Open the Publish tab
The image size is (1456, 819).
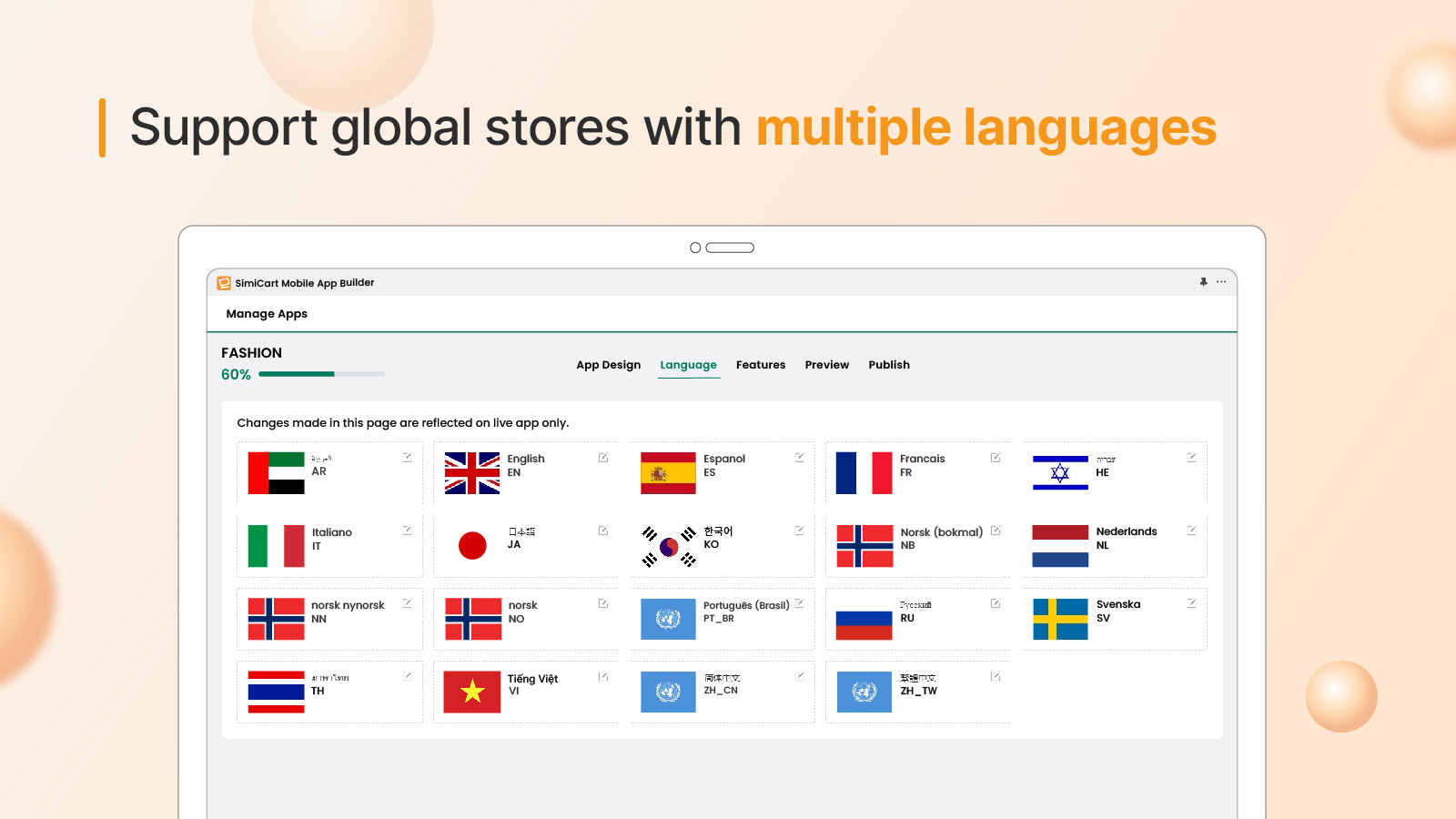[x=889, y=365]
